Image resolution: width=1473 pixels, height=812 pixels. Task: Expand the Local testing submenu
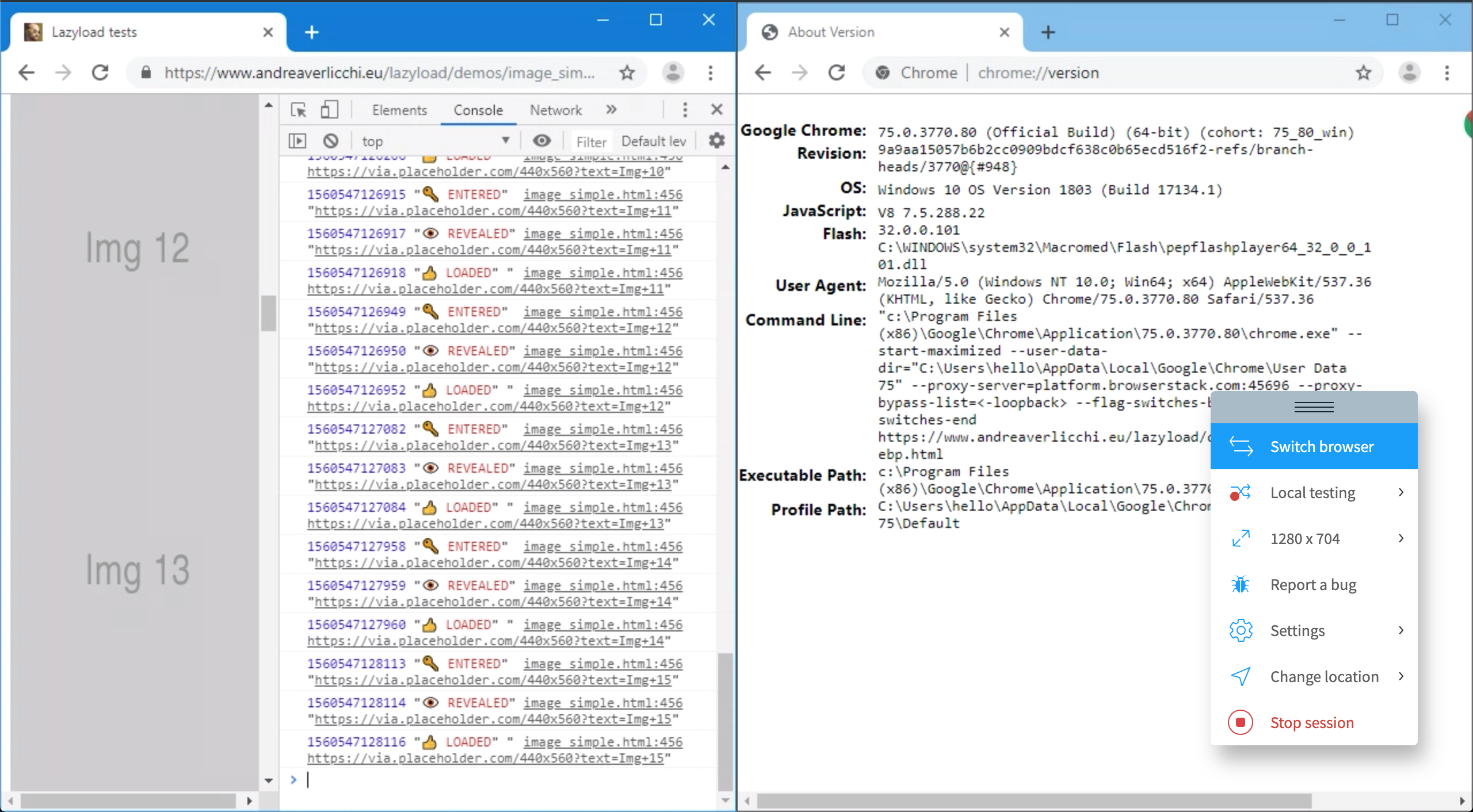1312,492
